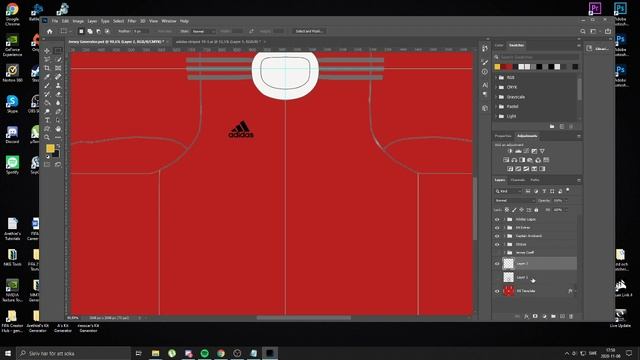640x360 pixels.
Task: Select the Zoom tool
Action: (47, 137)
